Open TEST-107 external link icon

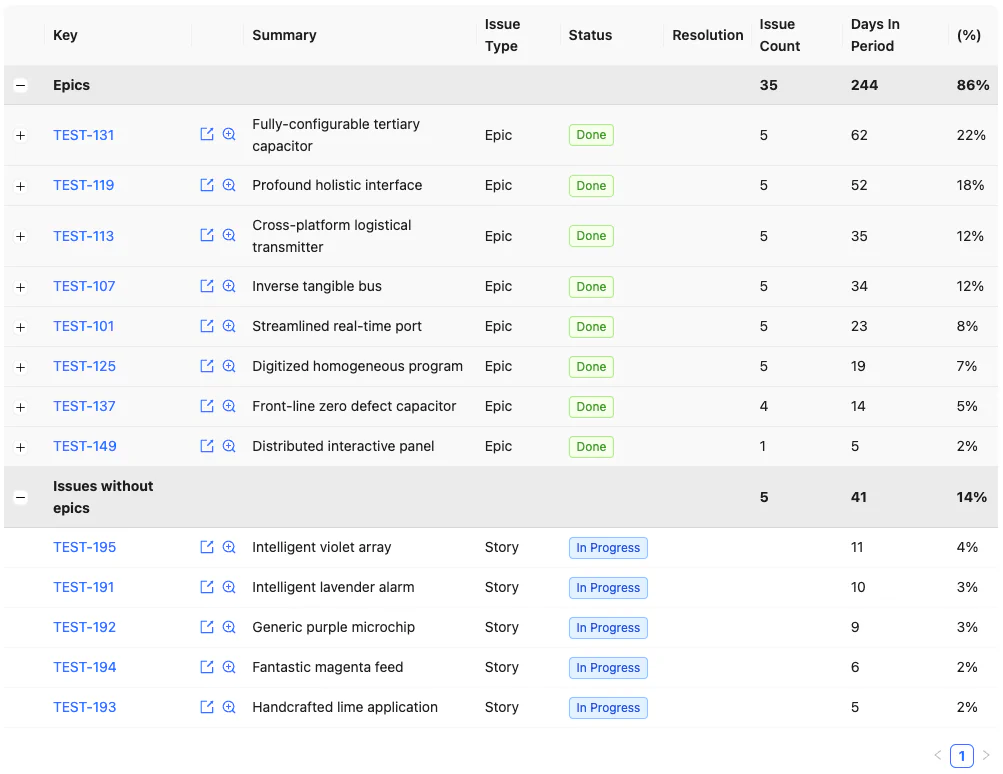(x=207, y=286)
